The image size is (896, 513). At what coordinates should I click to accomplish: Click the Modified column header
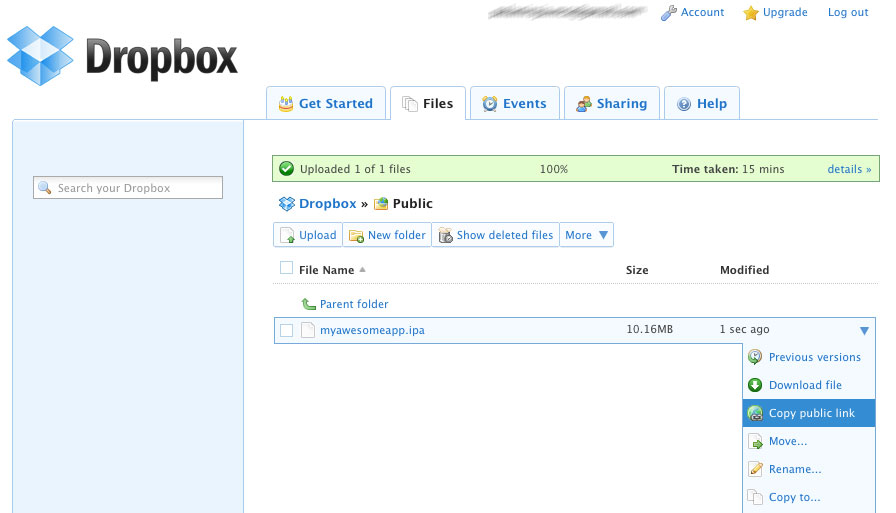click(744, 270)
